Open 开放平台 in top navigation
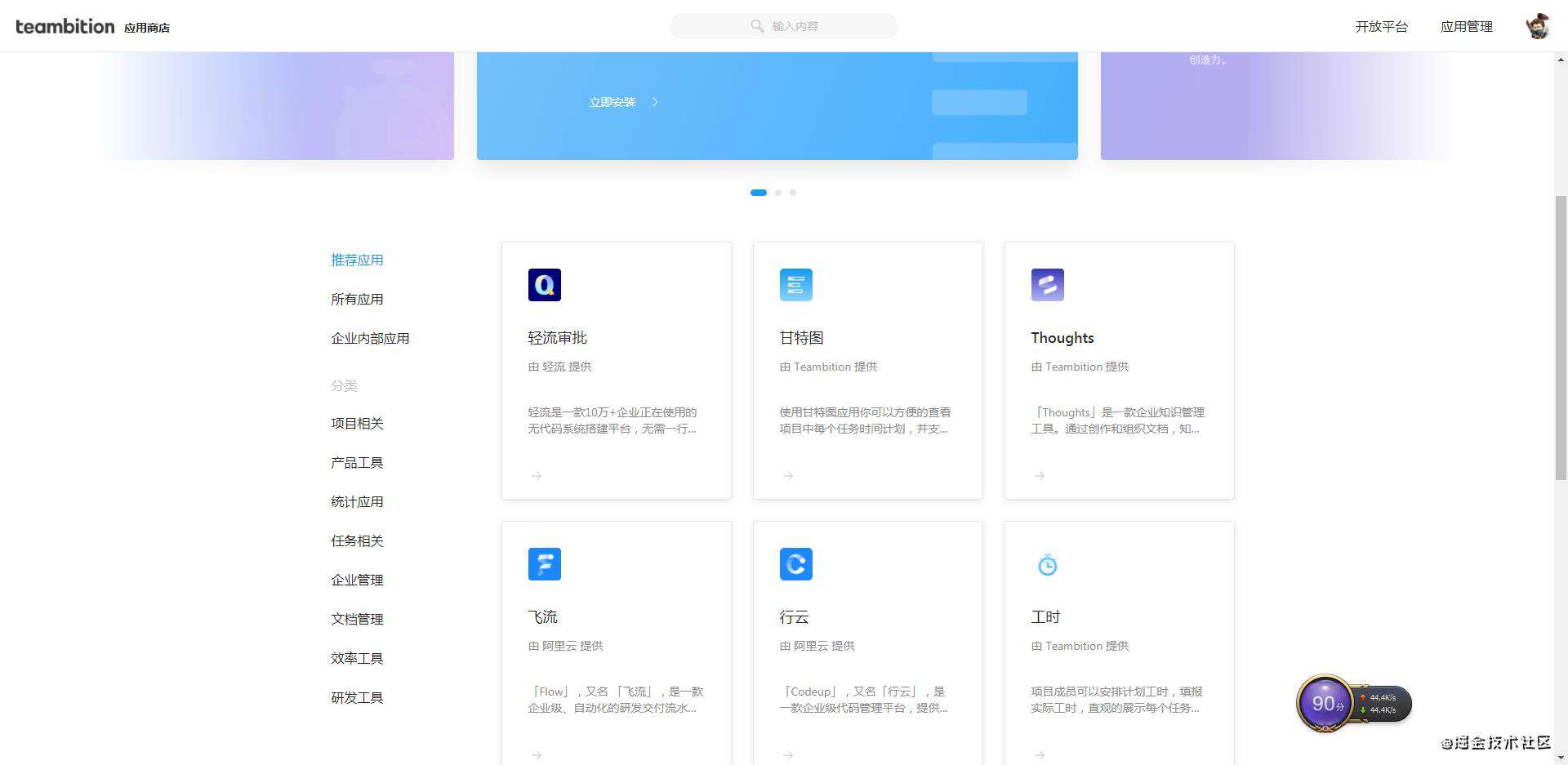 pyautogui.click(x=1382, y=26)
